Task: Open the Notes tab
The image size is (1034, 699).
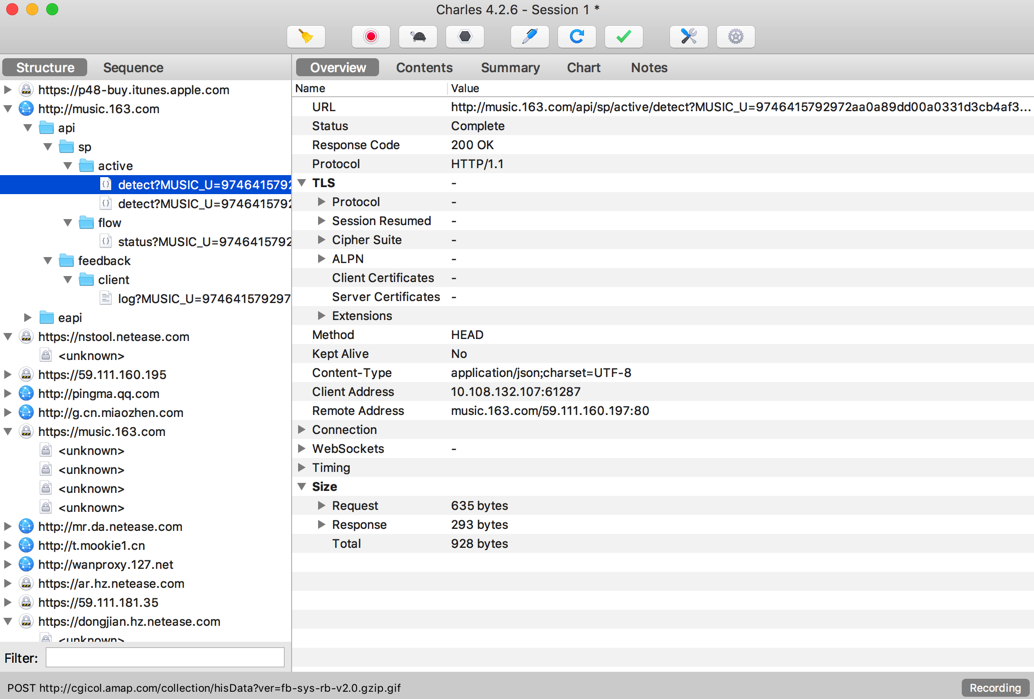Action: pyautogui.click(x=649, y=67)
